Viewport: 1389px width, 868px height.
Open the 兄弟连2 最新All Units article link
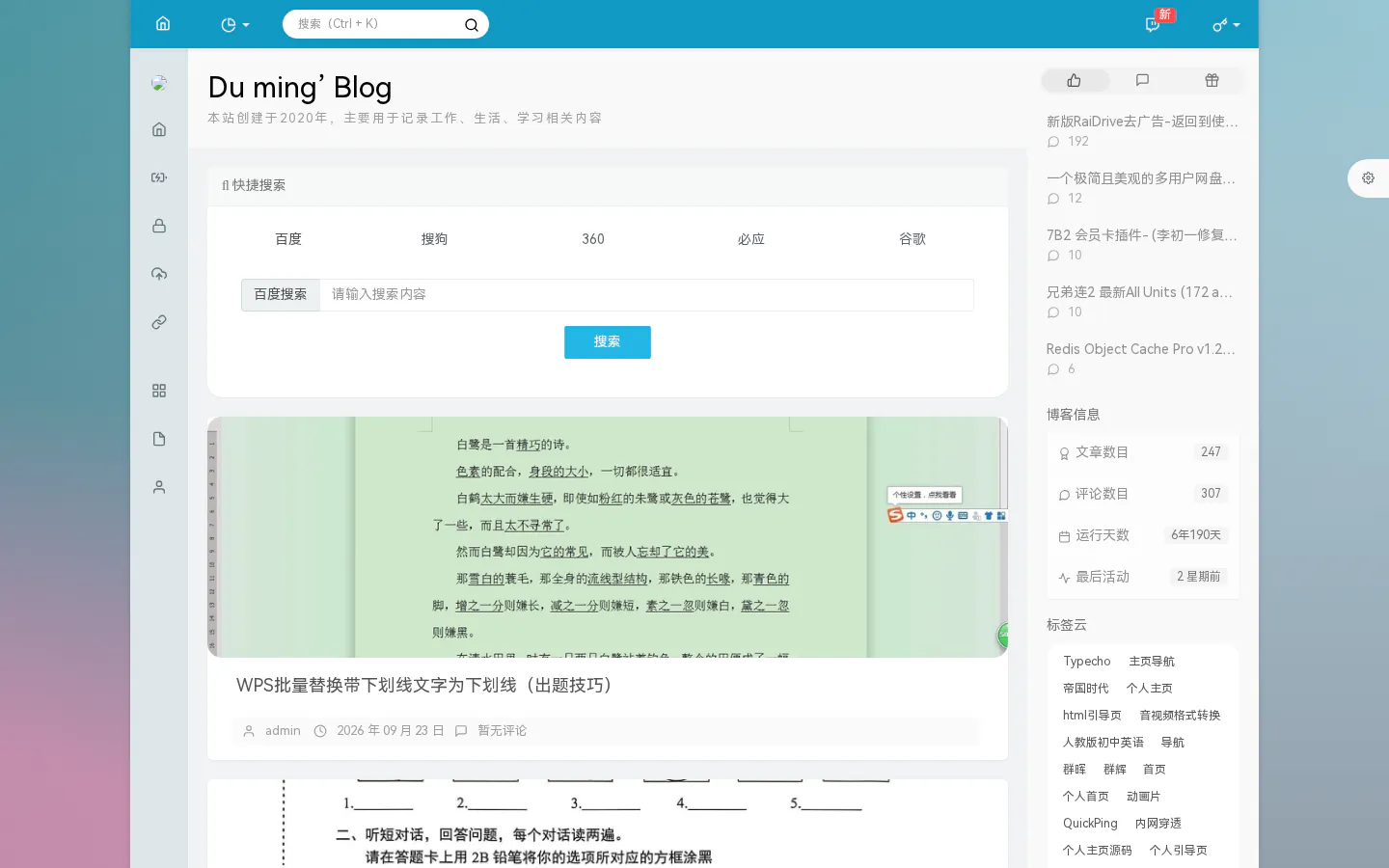click(x=1140, y=292)
